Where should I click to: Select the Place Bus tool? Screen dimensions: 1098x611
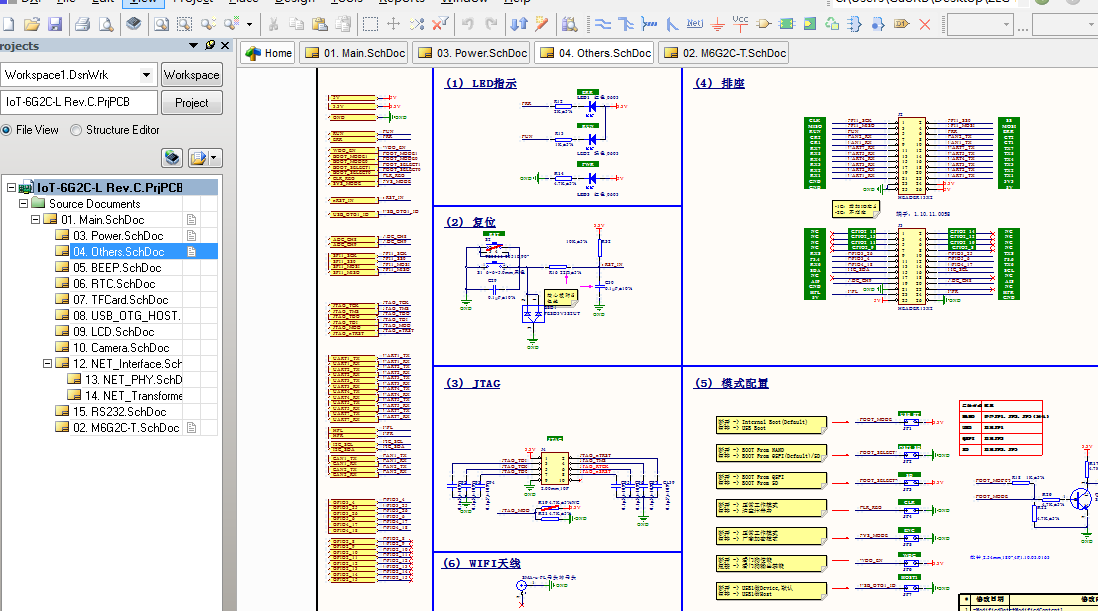click(x=625, y=24)
